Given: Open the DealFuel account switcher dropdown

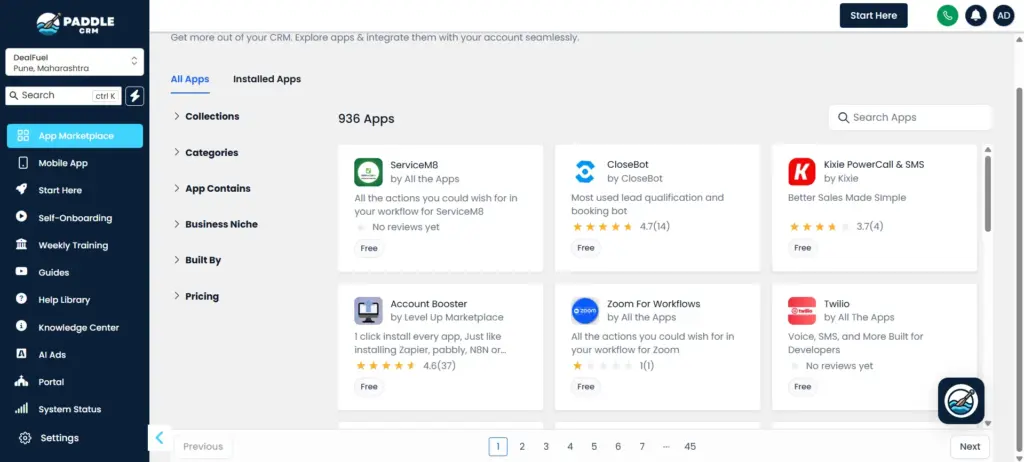Looking at the screenshot, I should pos(74,62).
